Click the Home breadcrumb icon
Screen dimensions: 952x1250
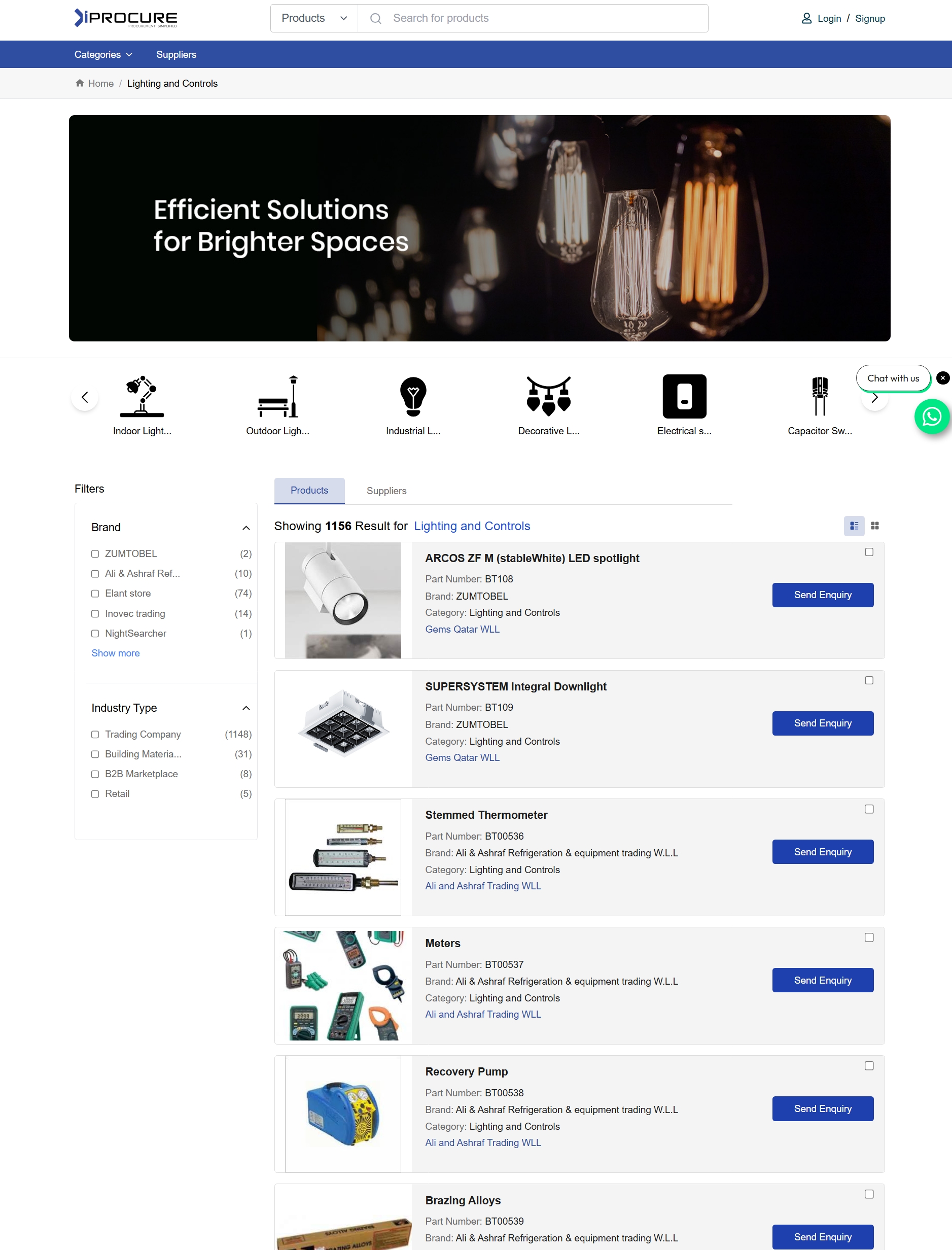point(80,83)
